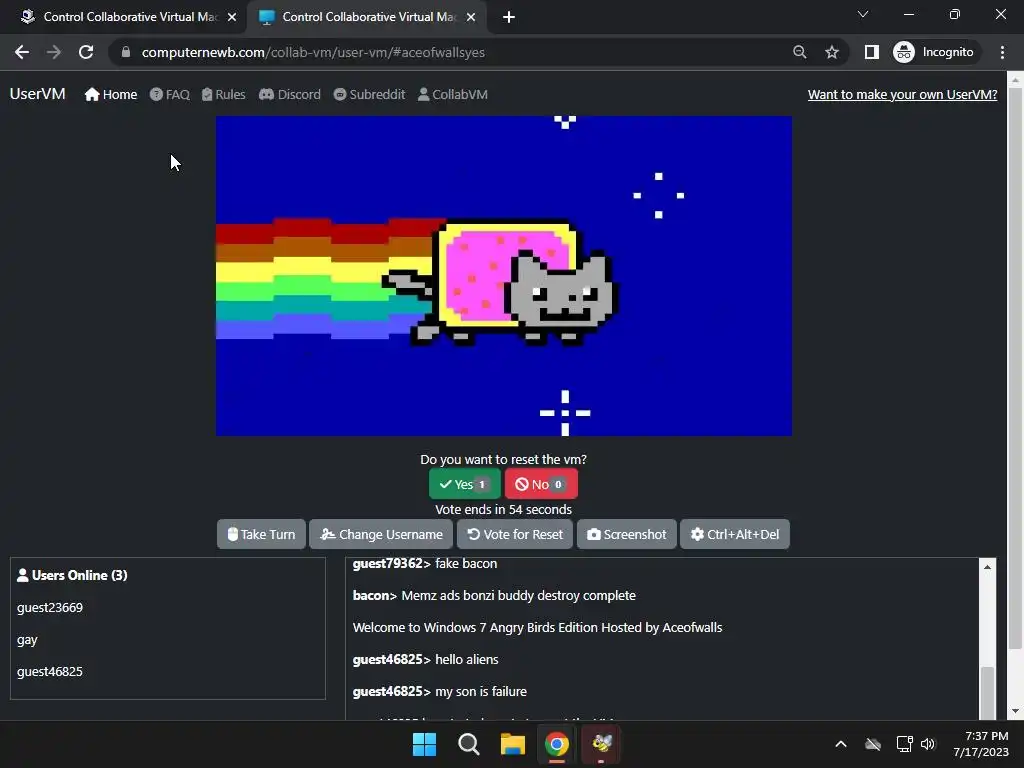Click the Change Username button
Viewport: 1024px width, 768px height.
381,534
